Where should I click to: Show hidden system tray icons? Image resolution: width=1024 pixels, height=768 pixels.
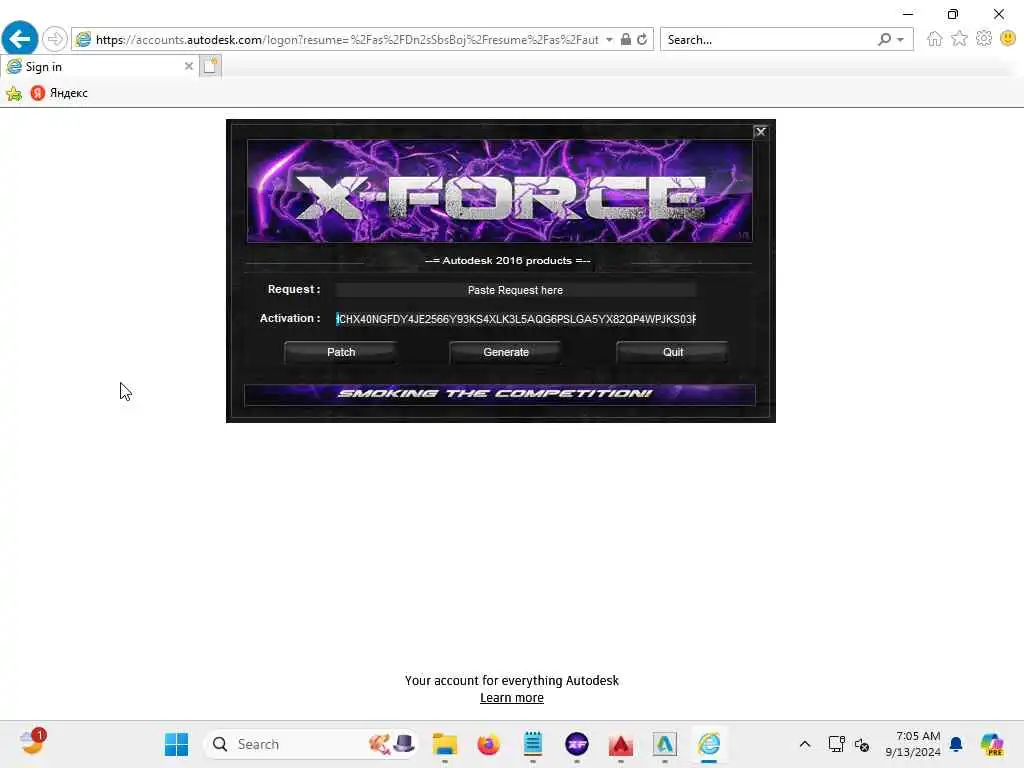click(x=805, y=744)
